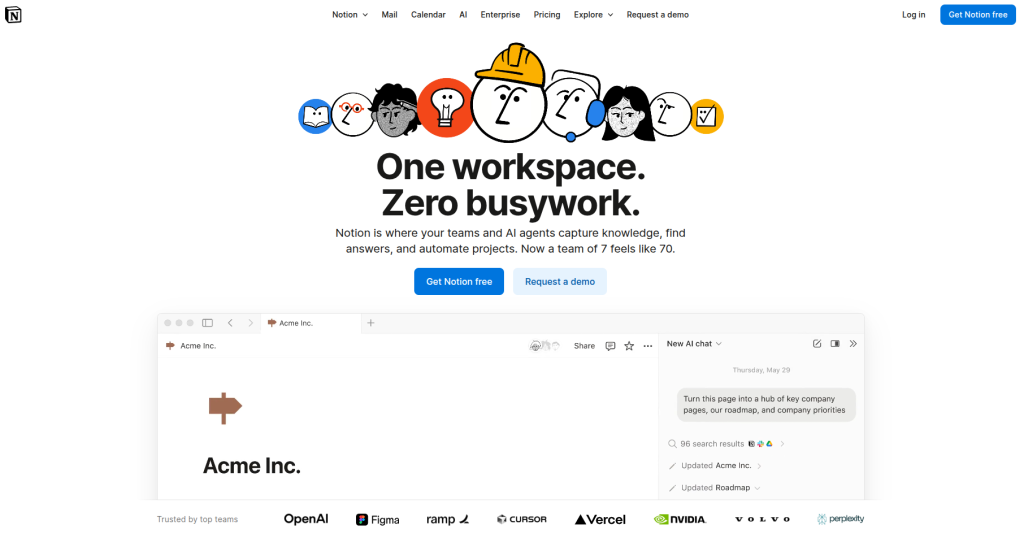Screen dimensions: 1024x538
Task: Collapse AI chat with double-chevron icon
Action: (x=853, y=343)
